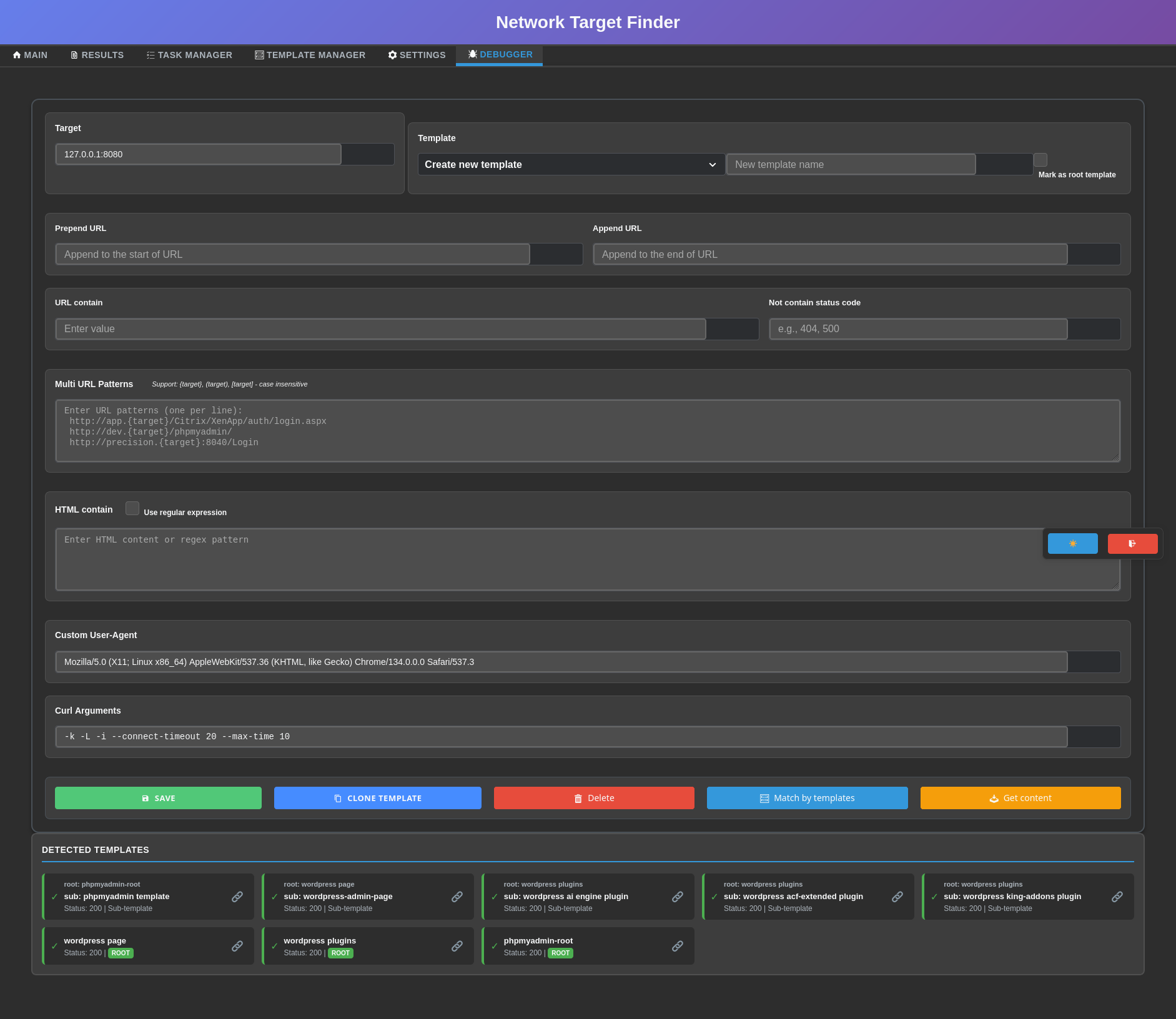Click the link icon on wordpress ai engine card
1176x1019 pixels.
[678, 897]
